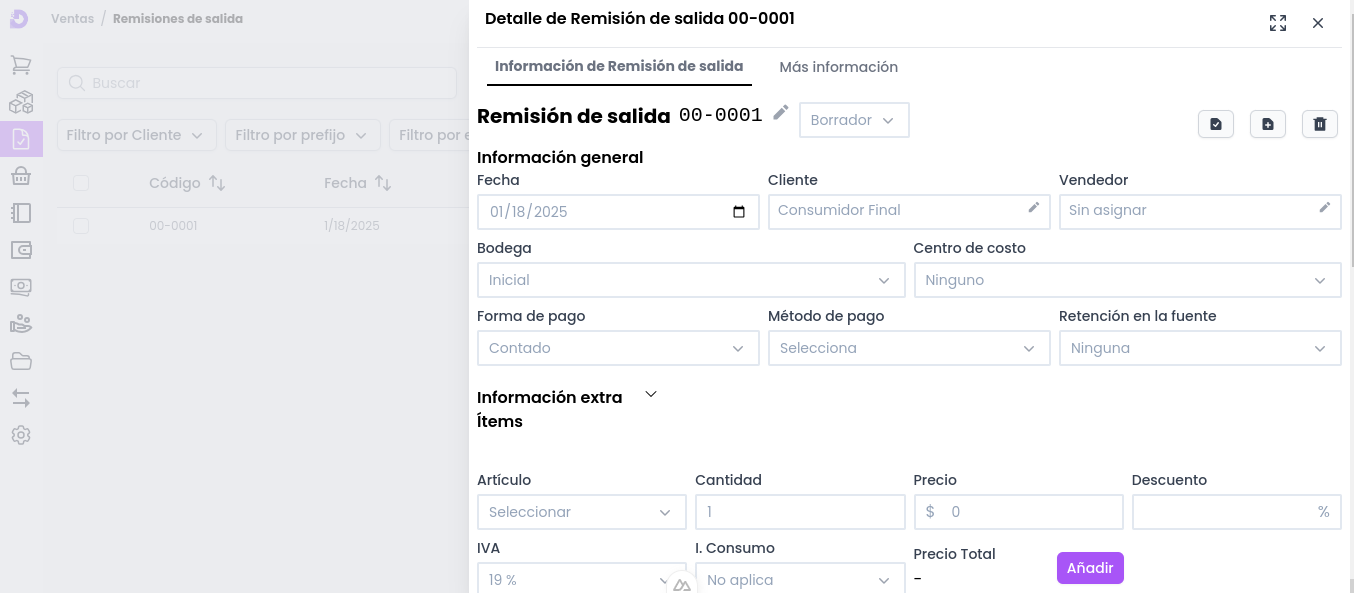This screenshot has width=1354, height=593.
Task: Open the Bodega dropdown showing Inicial
Action: pyautogui.click(x=690, y=280)
